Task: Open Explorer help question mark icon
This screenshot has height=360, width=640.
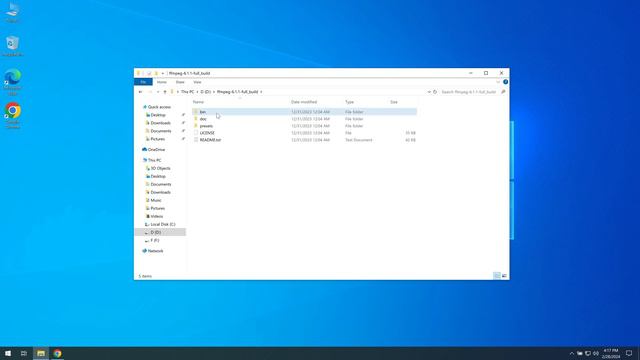Action: point(505,82)
